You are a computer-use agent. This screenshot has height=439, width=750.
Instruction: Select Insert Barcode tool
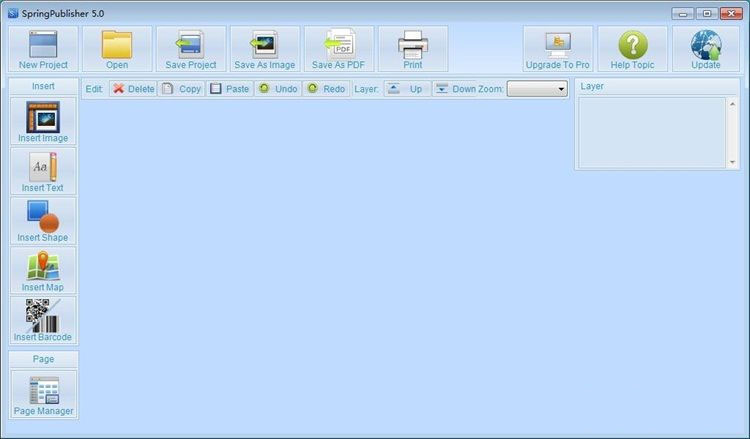[43, 320]
